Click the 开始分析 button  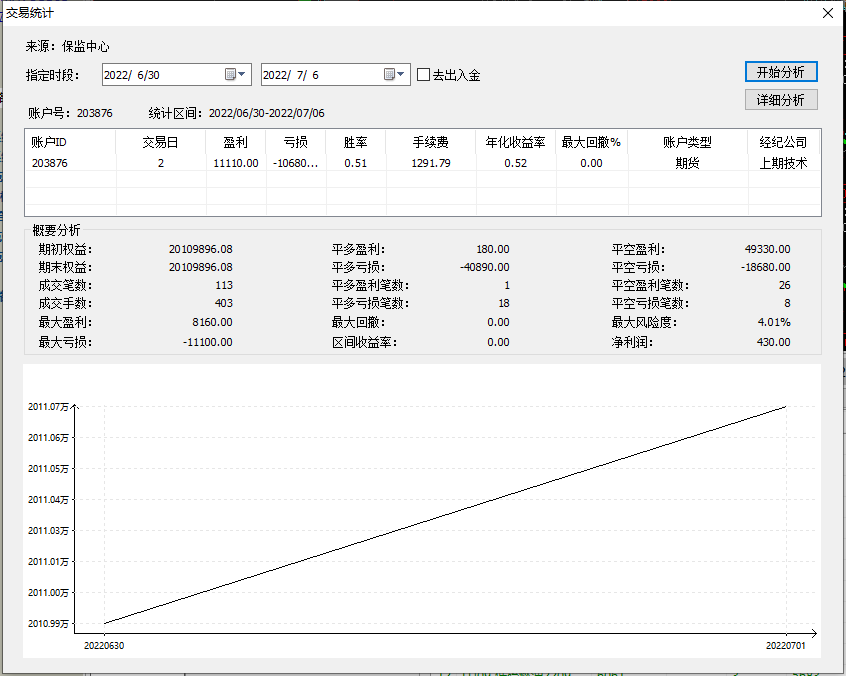coord(781,72)
